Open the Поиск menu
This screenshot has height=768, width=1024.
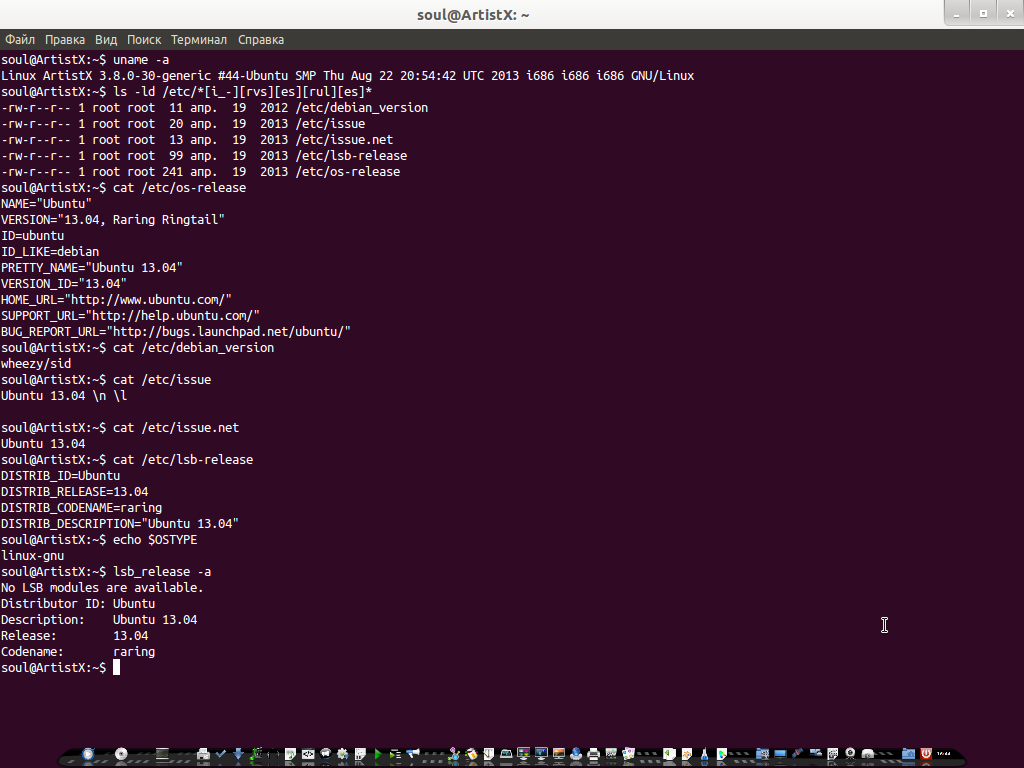point(144,40)
